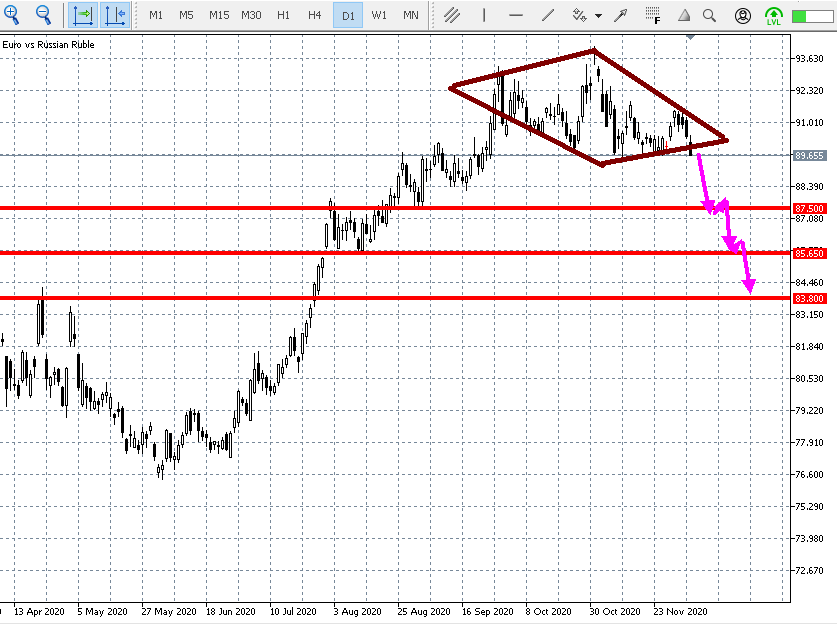This screenshot has height=624, width=837.
Task: Click the current price 89.655 label
Action: click(x=809, y=155)
